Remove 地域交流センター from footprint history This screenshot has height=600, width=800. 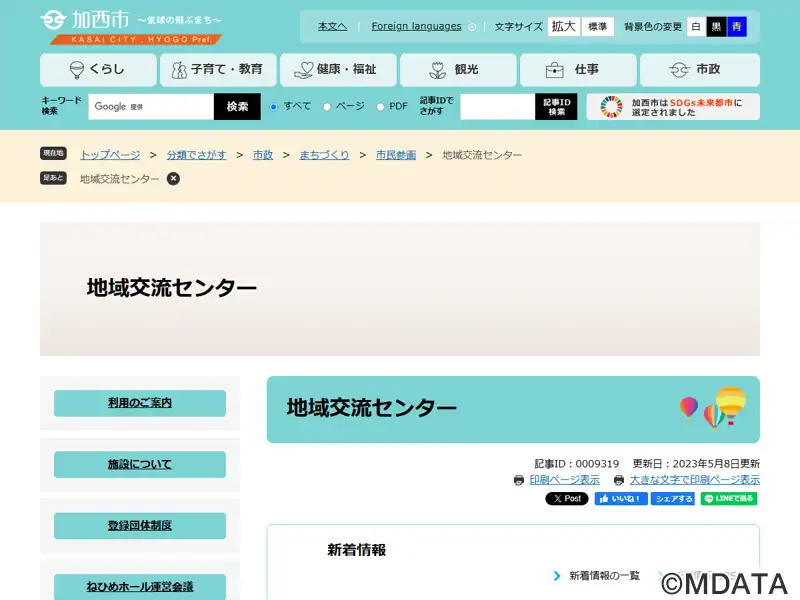click(x=173, y=179)
